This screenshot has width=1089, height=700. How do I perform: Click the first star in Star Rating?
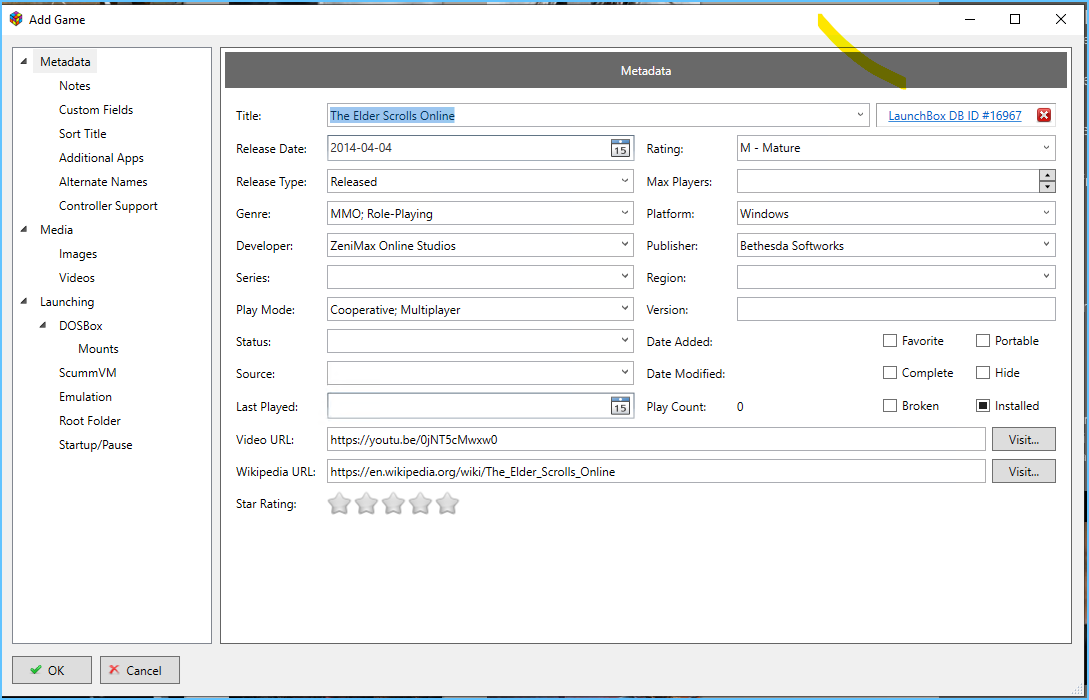(x=339, y=503)
